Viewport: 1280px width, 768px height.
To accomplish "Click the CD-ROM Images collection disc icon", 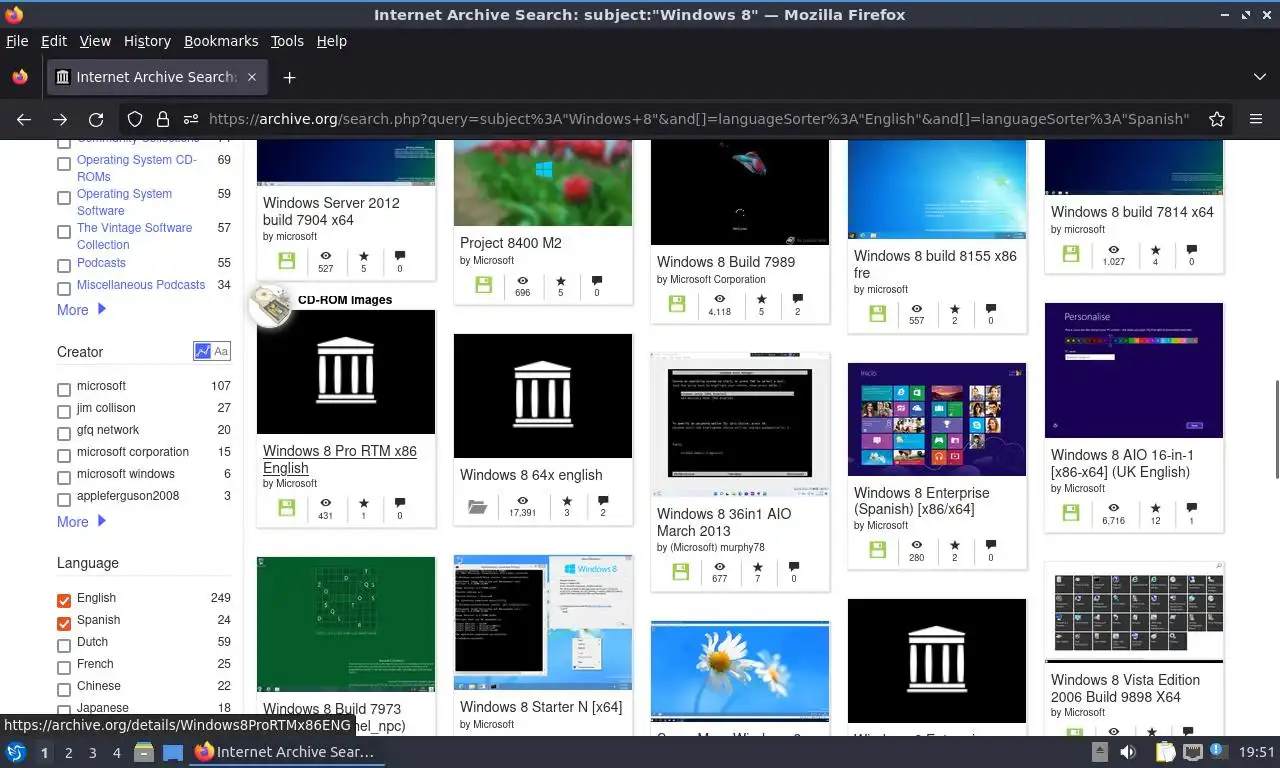I will click(x=270, y=306).
